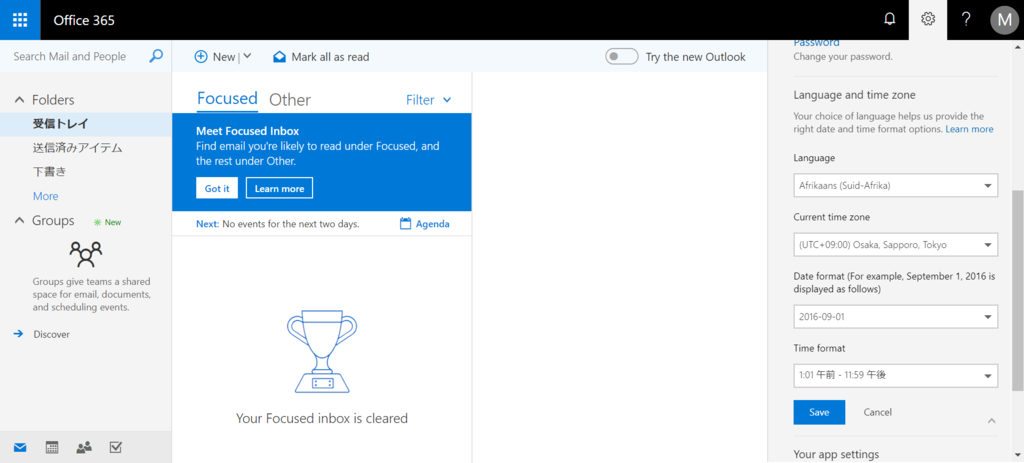Viewport: 1024px width, 463px height.
Task: Click Learn more in Focused Inbox banner
Action: tap(280, 188)
